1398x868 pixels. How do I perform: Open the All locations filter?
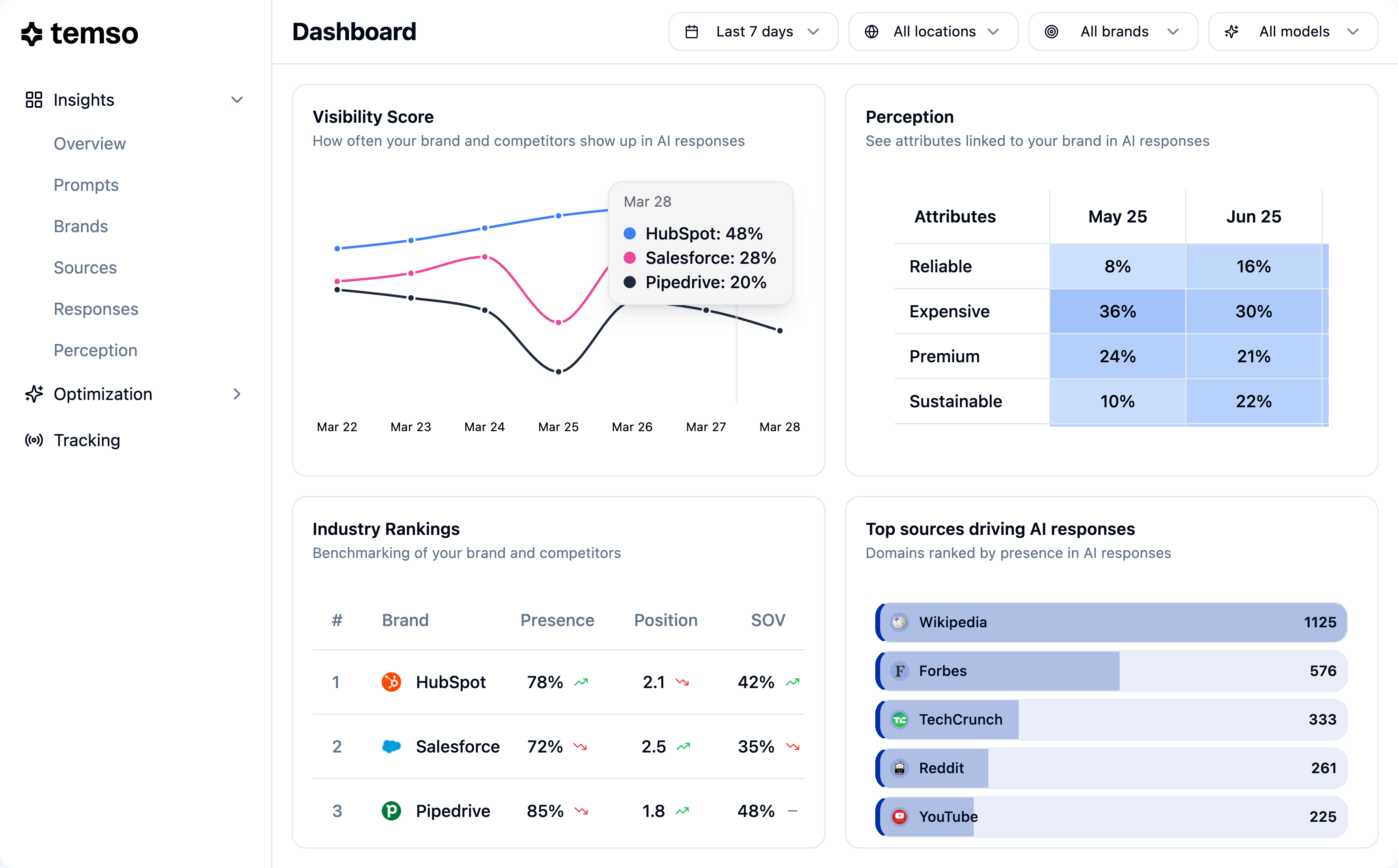933,32
